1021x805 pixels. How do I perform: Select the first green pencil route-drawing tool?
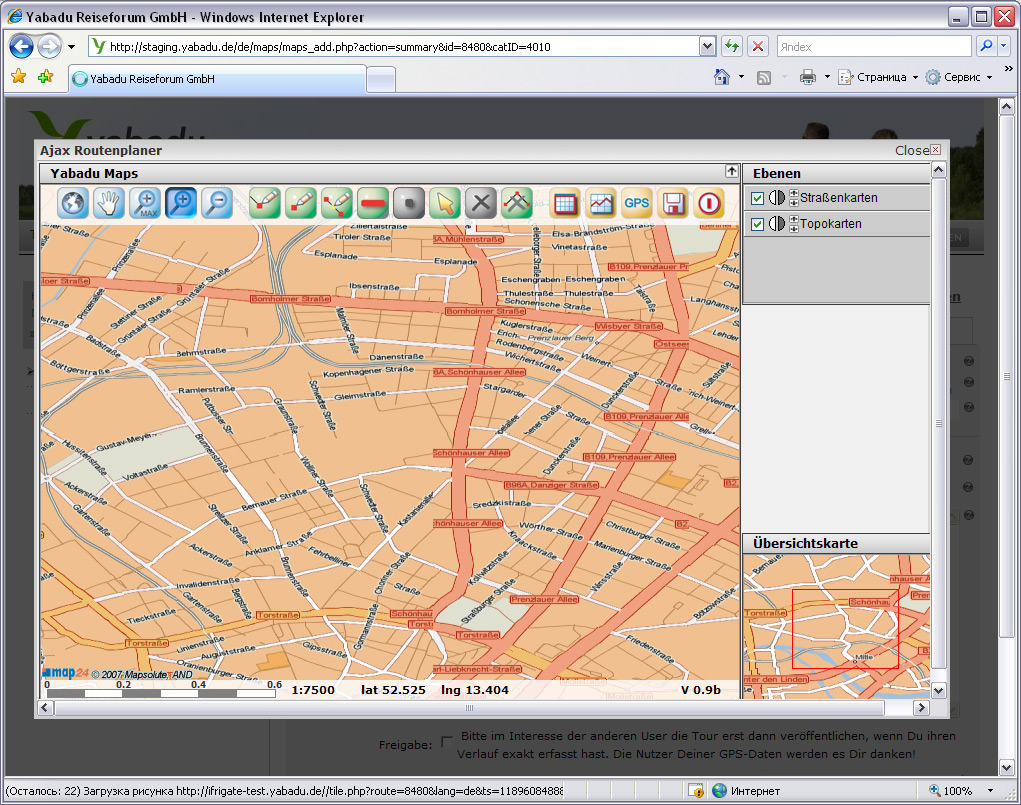tap(264, 203)
